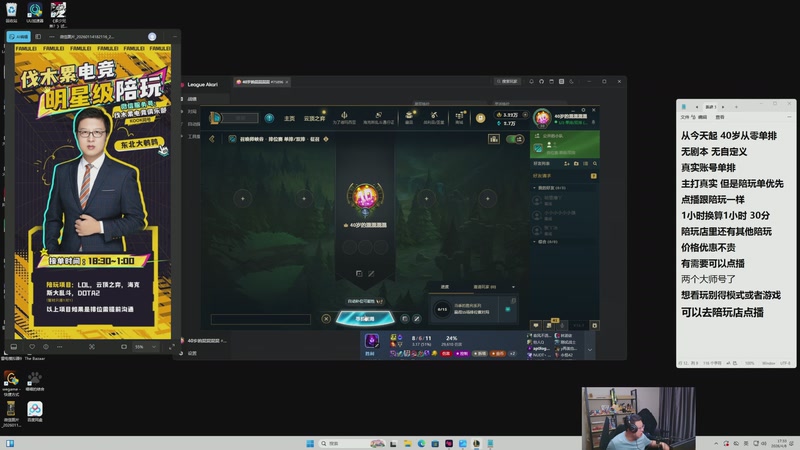Click the microphone icon at friends panel bottom
Screen dimensions: 800x450
[562, 325]
